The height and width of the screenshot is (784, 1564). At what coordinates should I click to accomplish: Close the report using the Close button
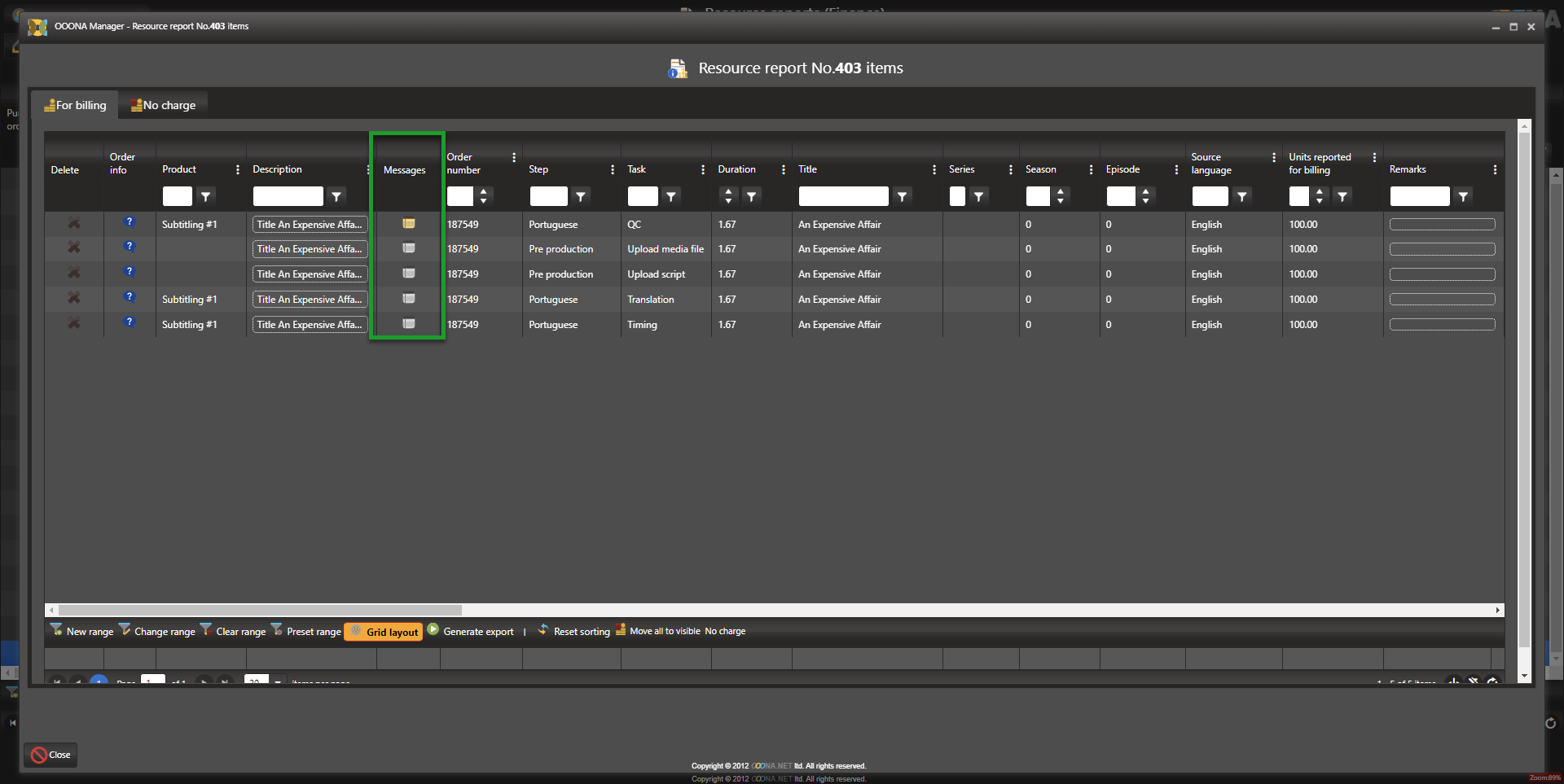pos(51,755)
